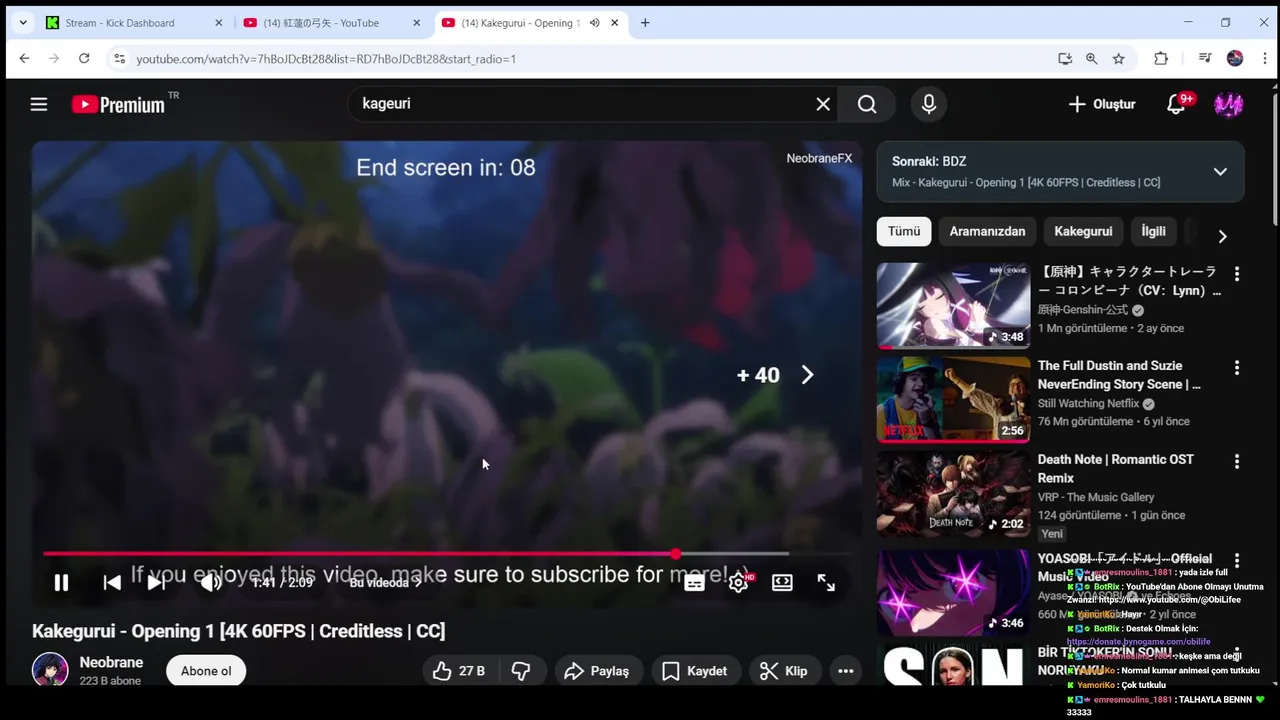Dislike the video thumbs down
The width and height of the screenshot is (1280, 720).
click(521, 671)
